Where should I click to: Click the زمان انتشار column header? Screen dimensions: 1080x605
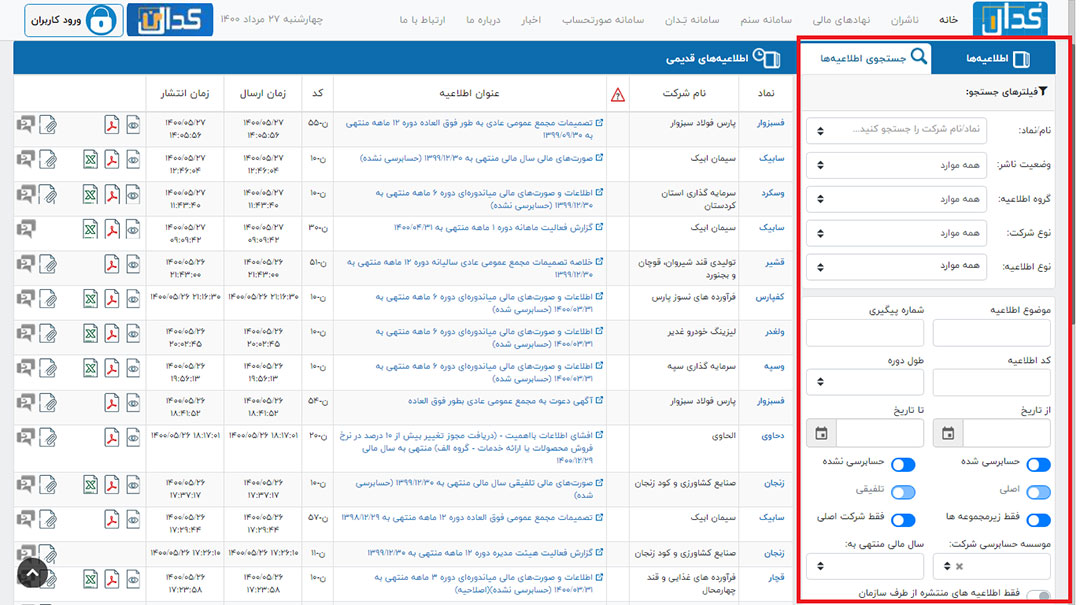[185, 93]
